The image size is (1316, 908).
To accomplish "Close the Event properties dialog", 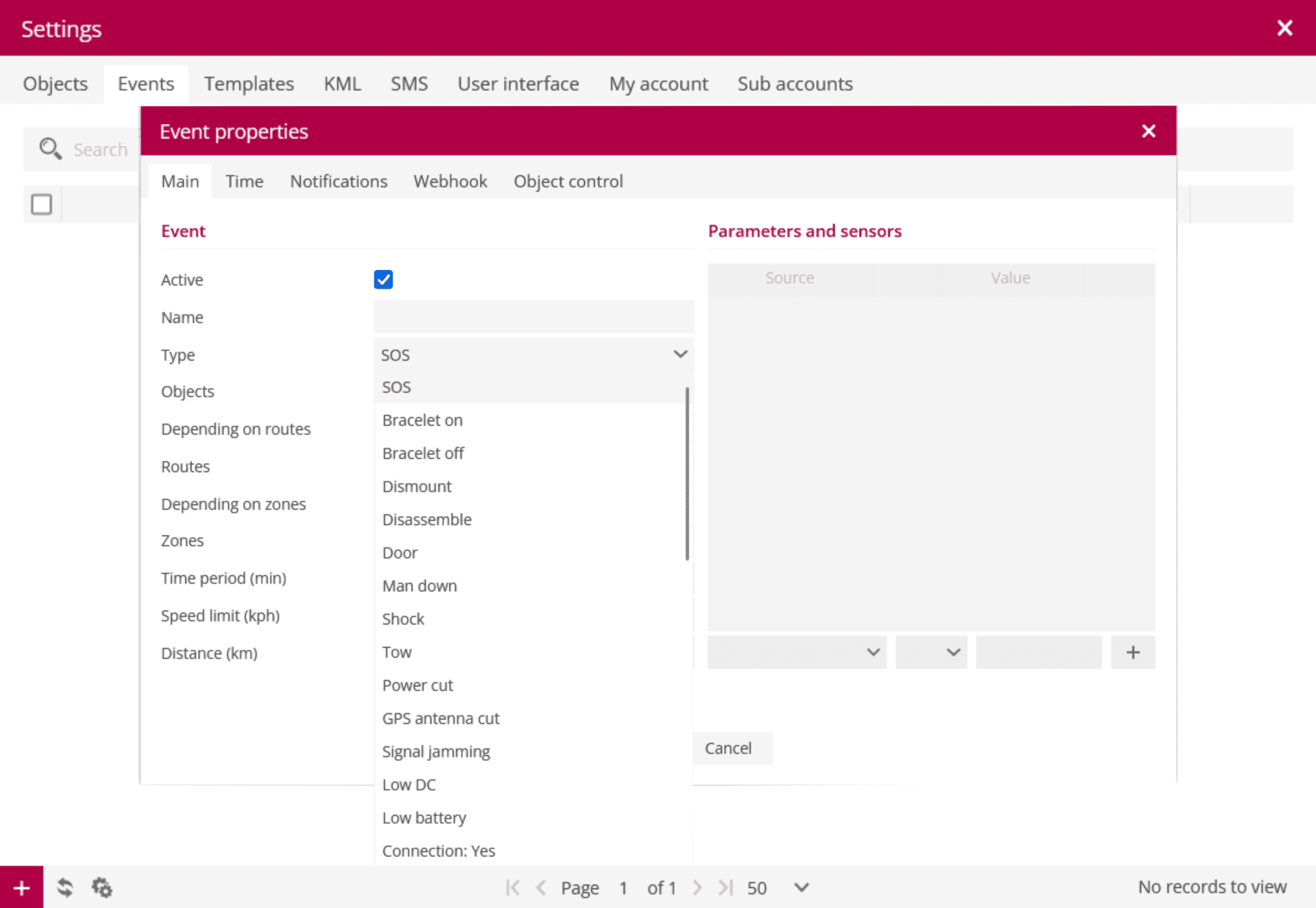I will pos(1149,131).
